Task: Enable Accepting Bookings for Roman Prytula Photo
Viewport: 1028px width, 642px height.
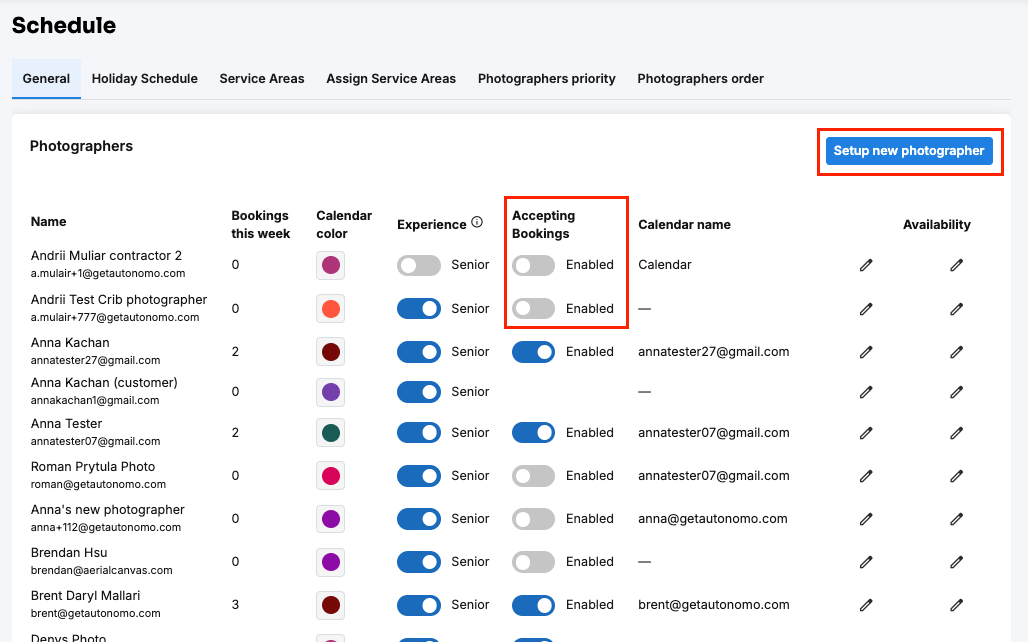Action: click(x=534, y=476)
